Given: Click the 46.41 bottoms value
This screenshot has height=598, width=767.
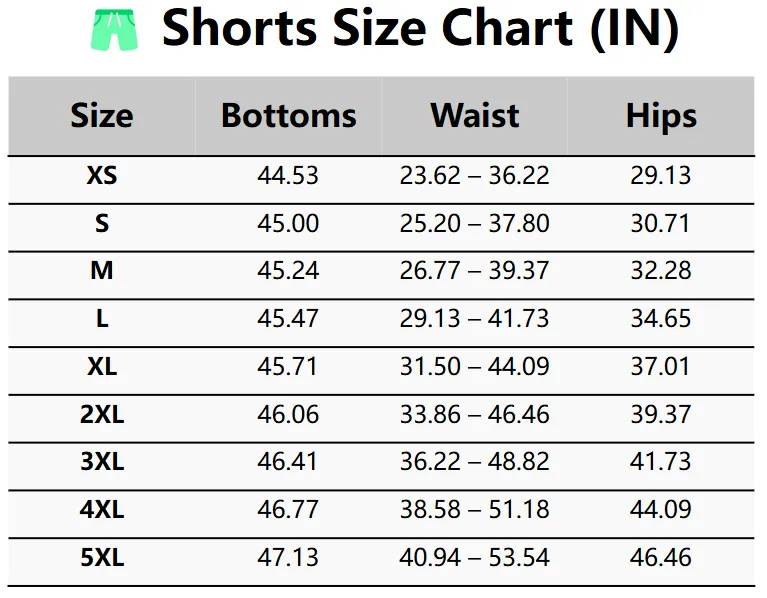Looking at the screenshot, I should click(288, 462).
